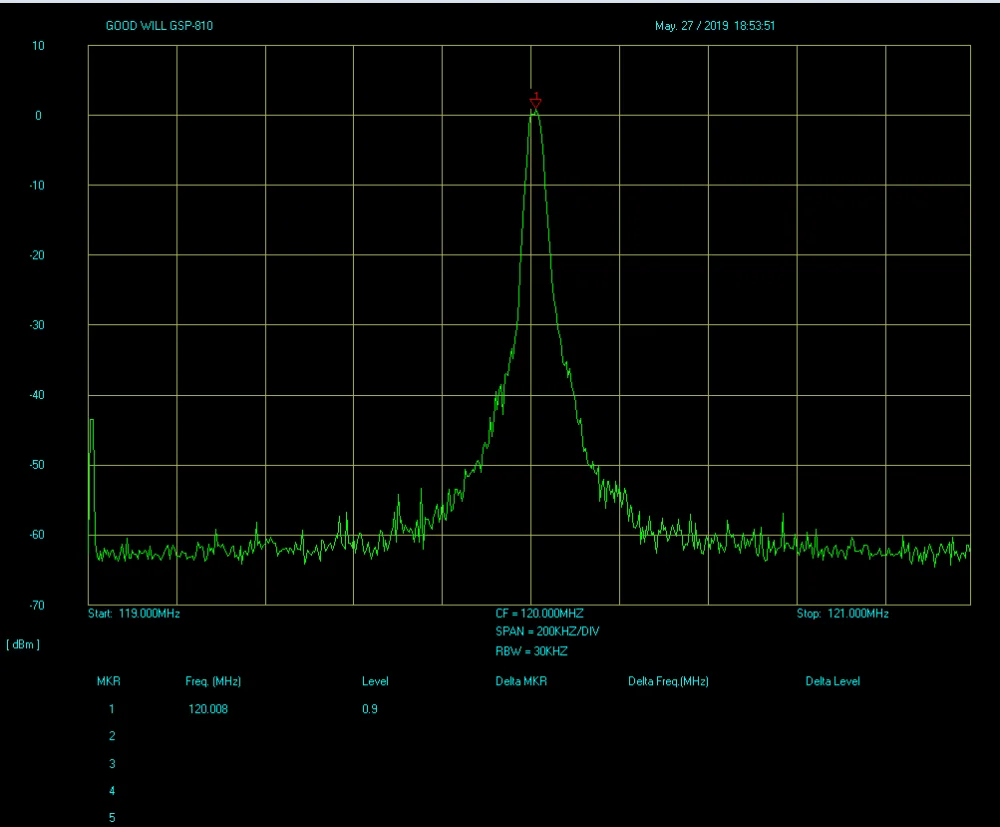Image resolution: width=1000 pixels, height=827 pixels.
Task: Click marker row number 3
Action: (112, 763)
